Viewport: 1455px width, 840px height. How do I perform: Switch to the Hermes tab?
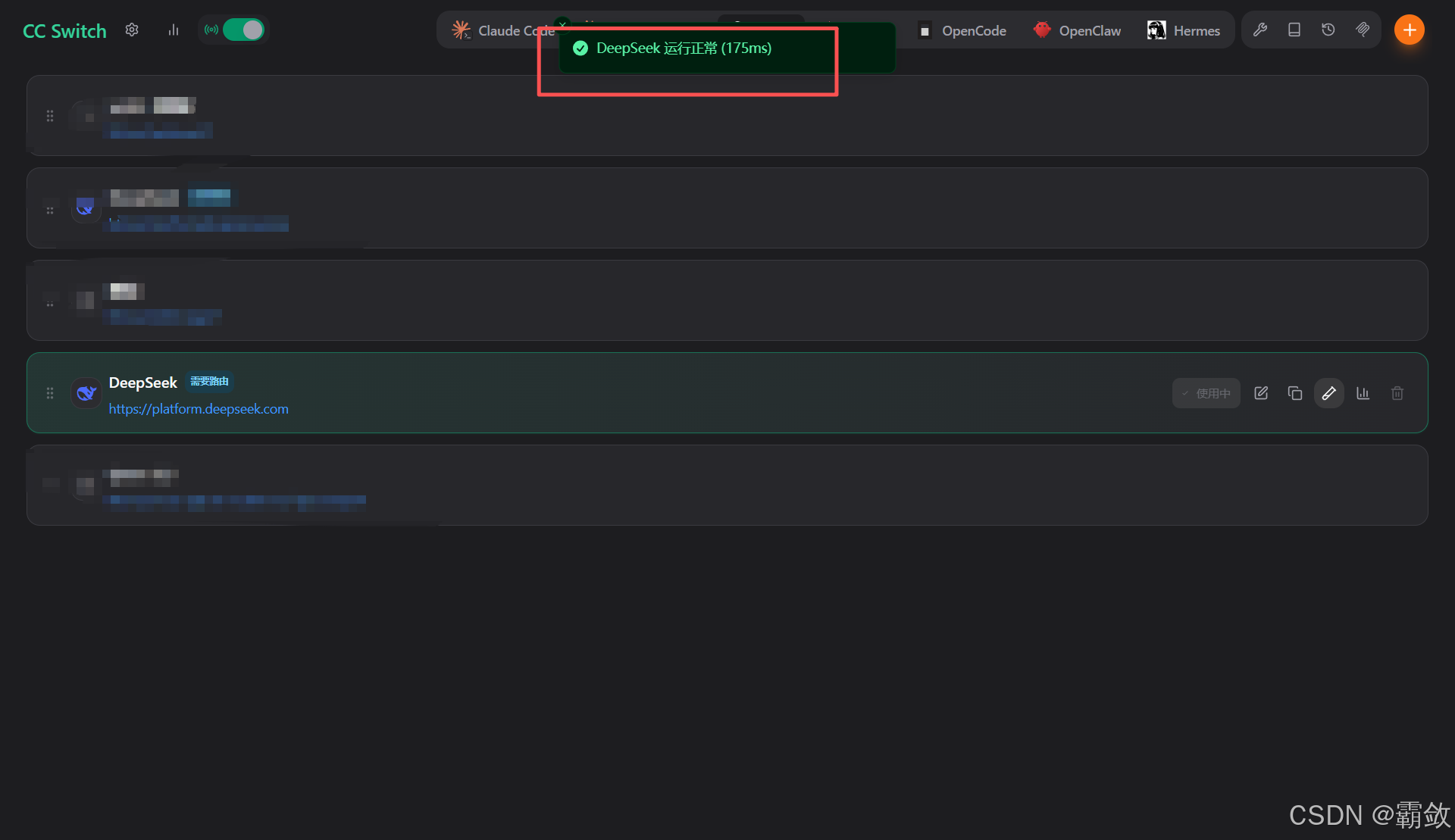pyautogui.click(x=1184, y=30)
